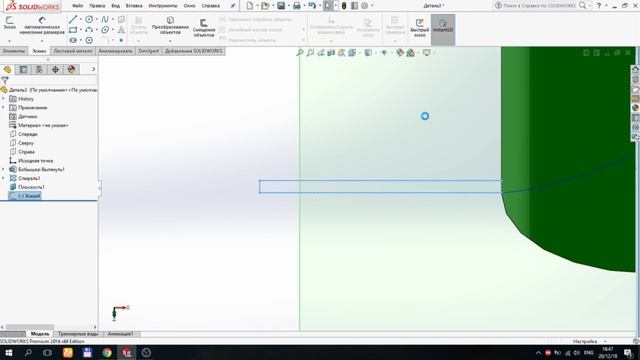The width and height of the screenshot is (640, 360).
Task: Open the PropertyManager tab icon
Action: coord(23,69)
